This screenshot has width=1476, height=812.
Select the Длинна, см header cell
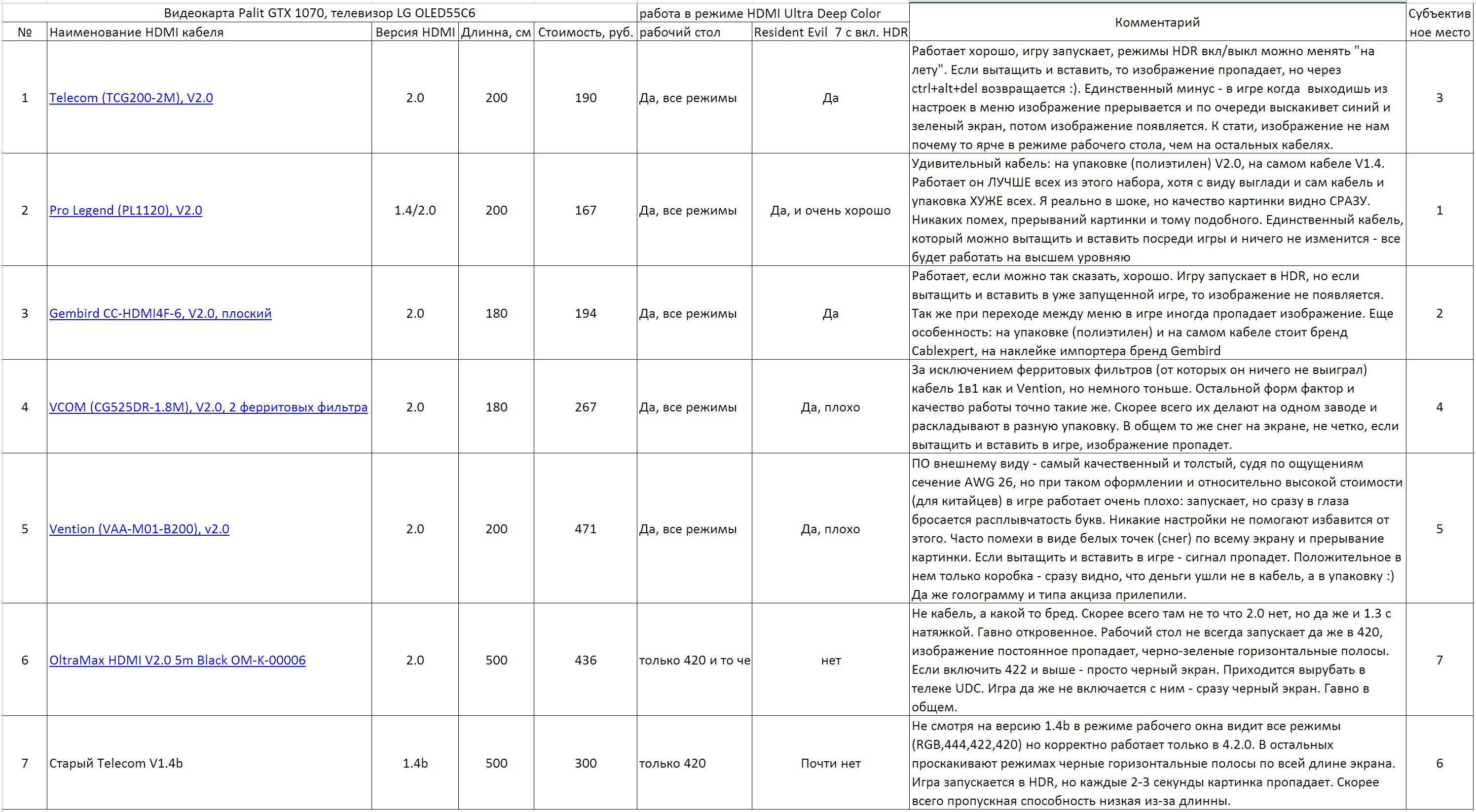[x=496, y=33]
